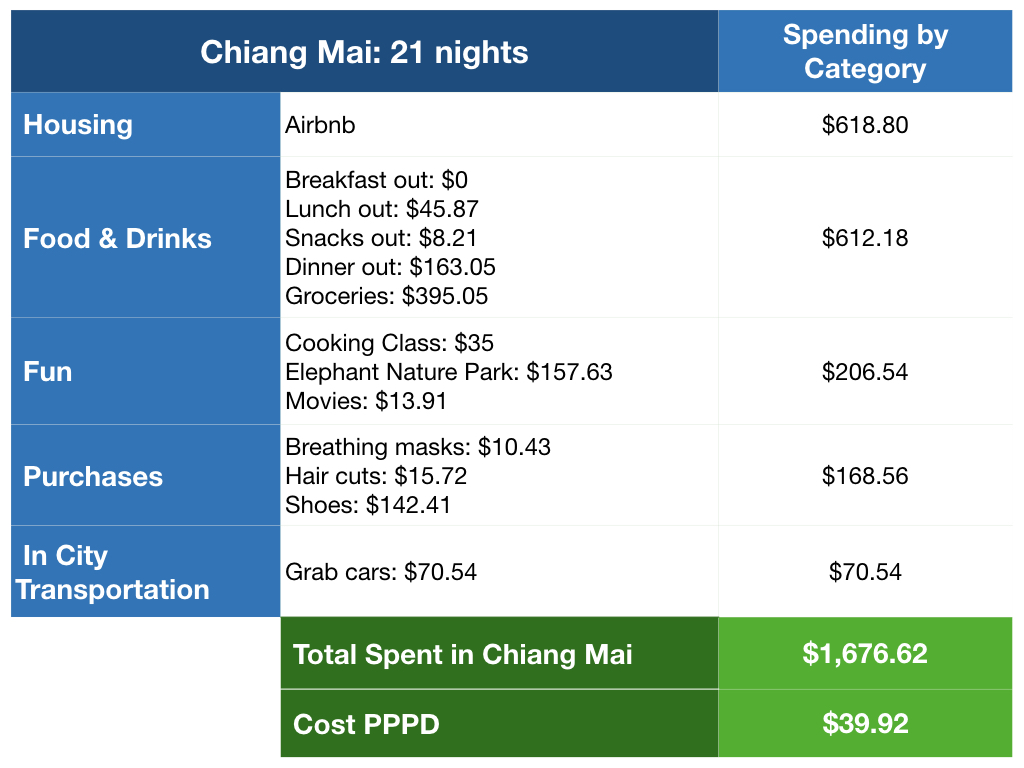Click the Fun category cell

(145, 371)
